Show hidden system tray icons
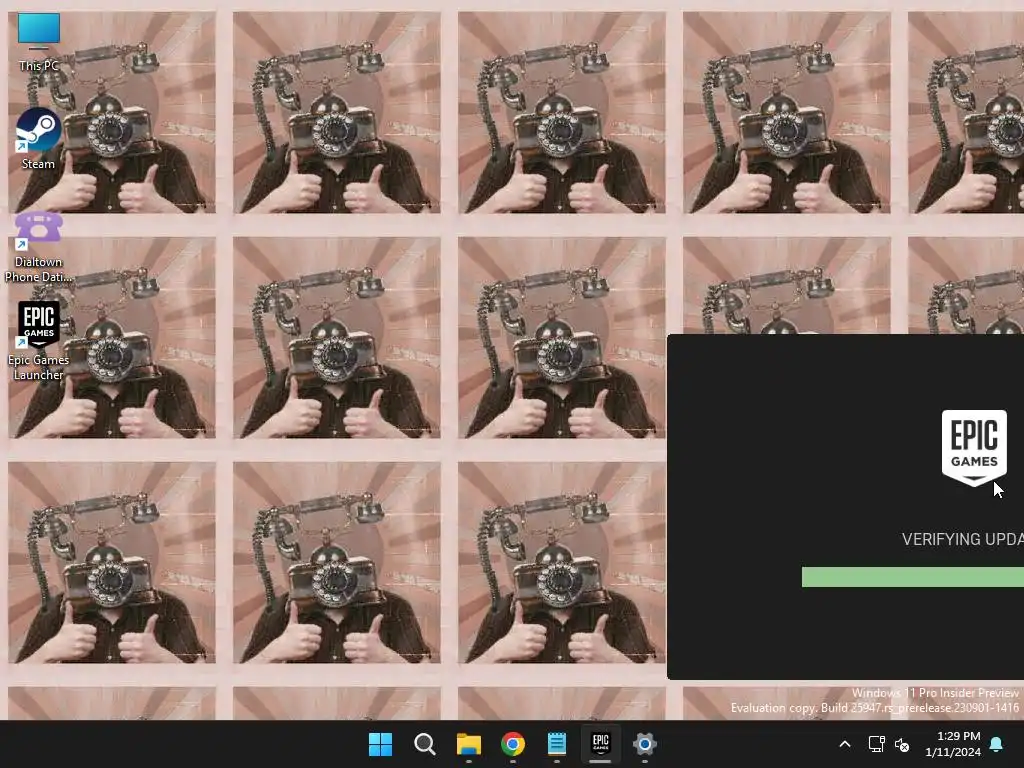 click(x=844, y=744)
